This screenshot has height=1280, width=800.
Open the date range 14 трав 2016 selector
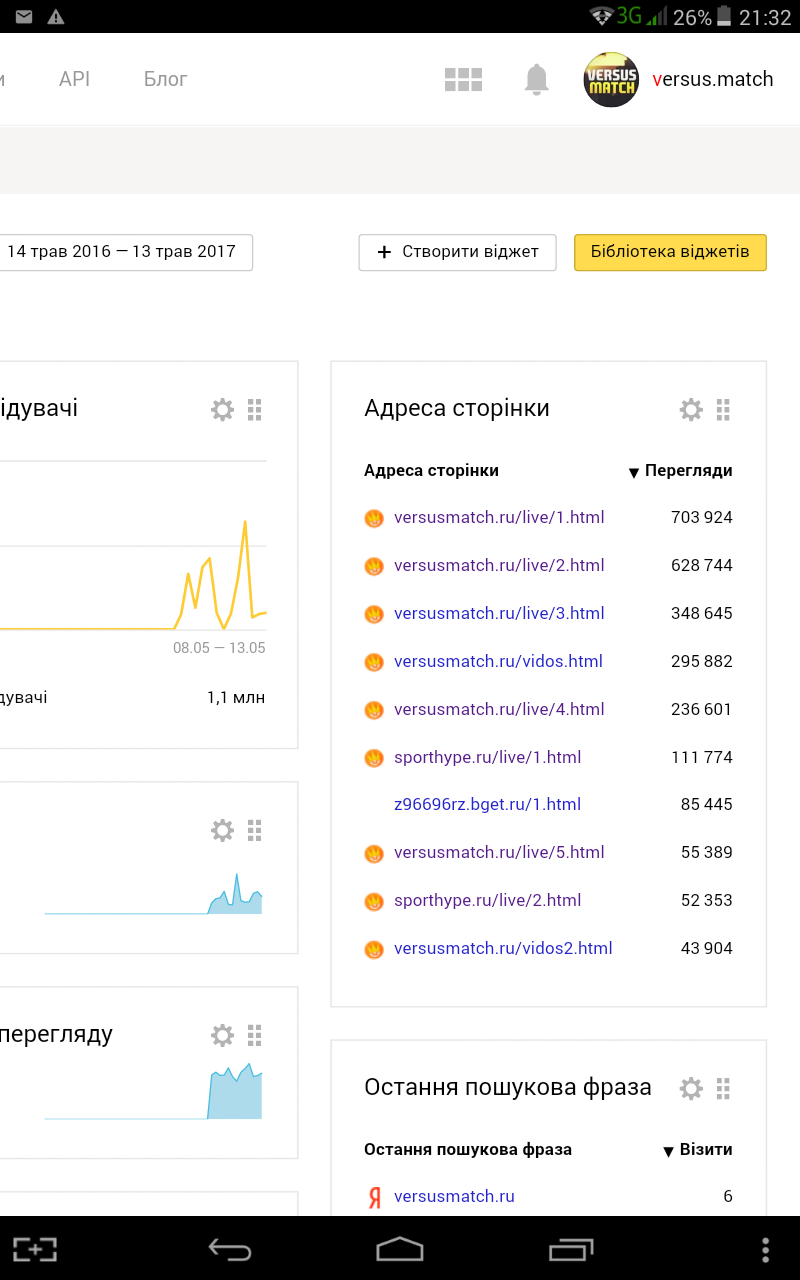[122, 252]
